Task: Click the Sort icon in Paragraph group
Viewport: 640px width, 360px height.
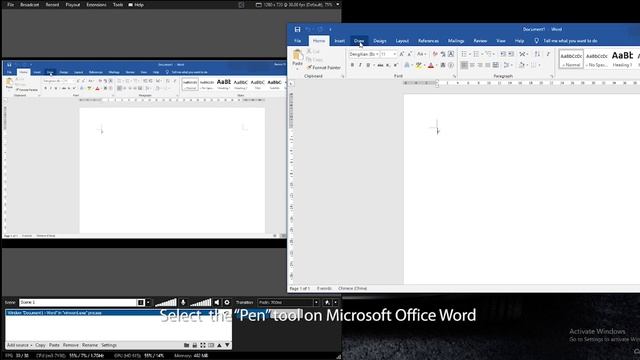Action: coord(537,54)
